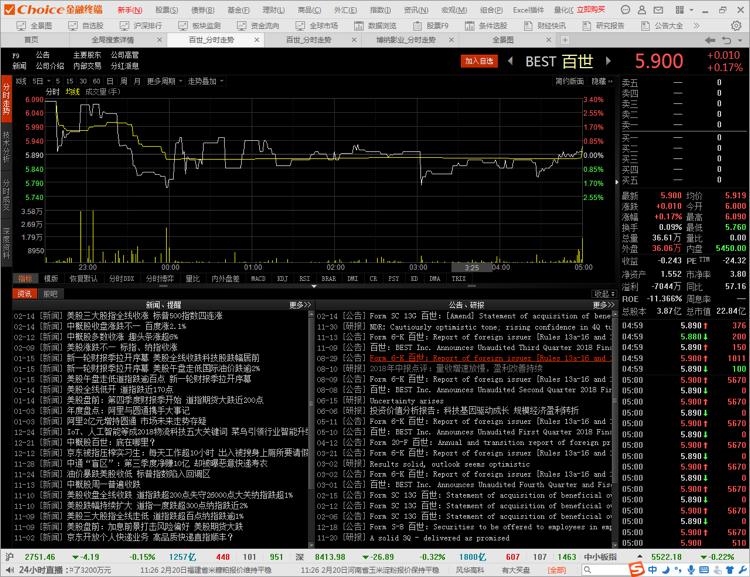Click the 3:25 time marker on chart axis
The height and width of the screenshot is (577, 750).
pos(471,267)
